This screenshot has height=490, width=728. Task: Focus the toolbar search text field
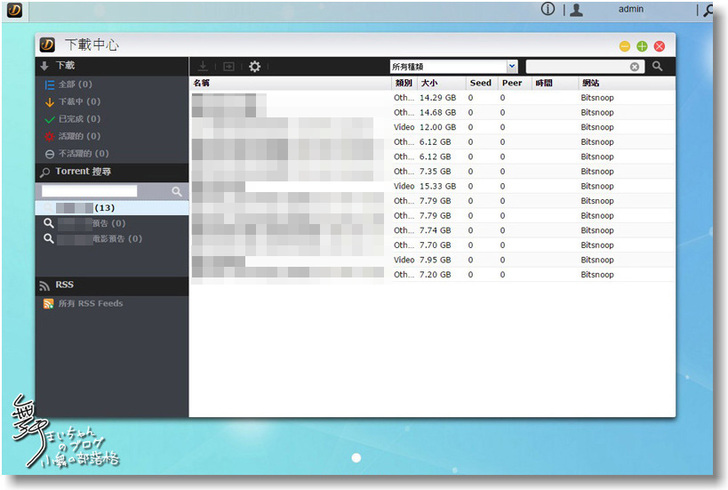click(578, 66)
